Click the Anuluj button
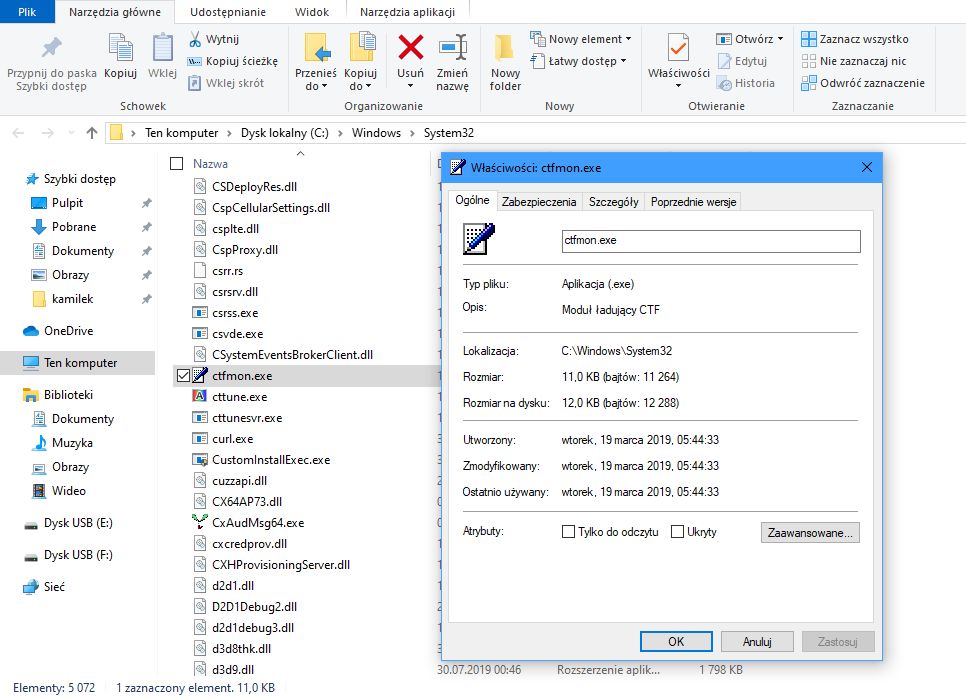Image resolution: width=966 pixels, height=698 pixels. [757, 641]
